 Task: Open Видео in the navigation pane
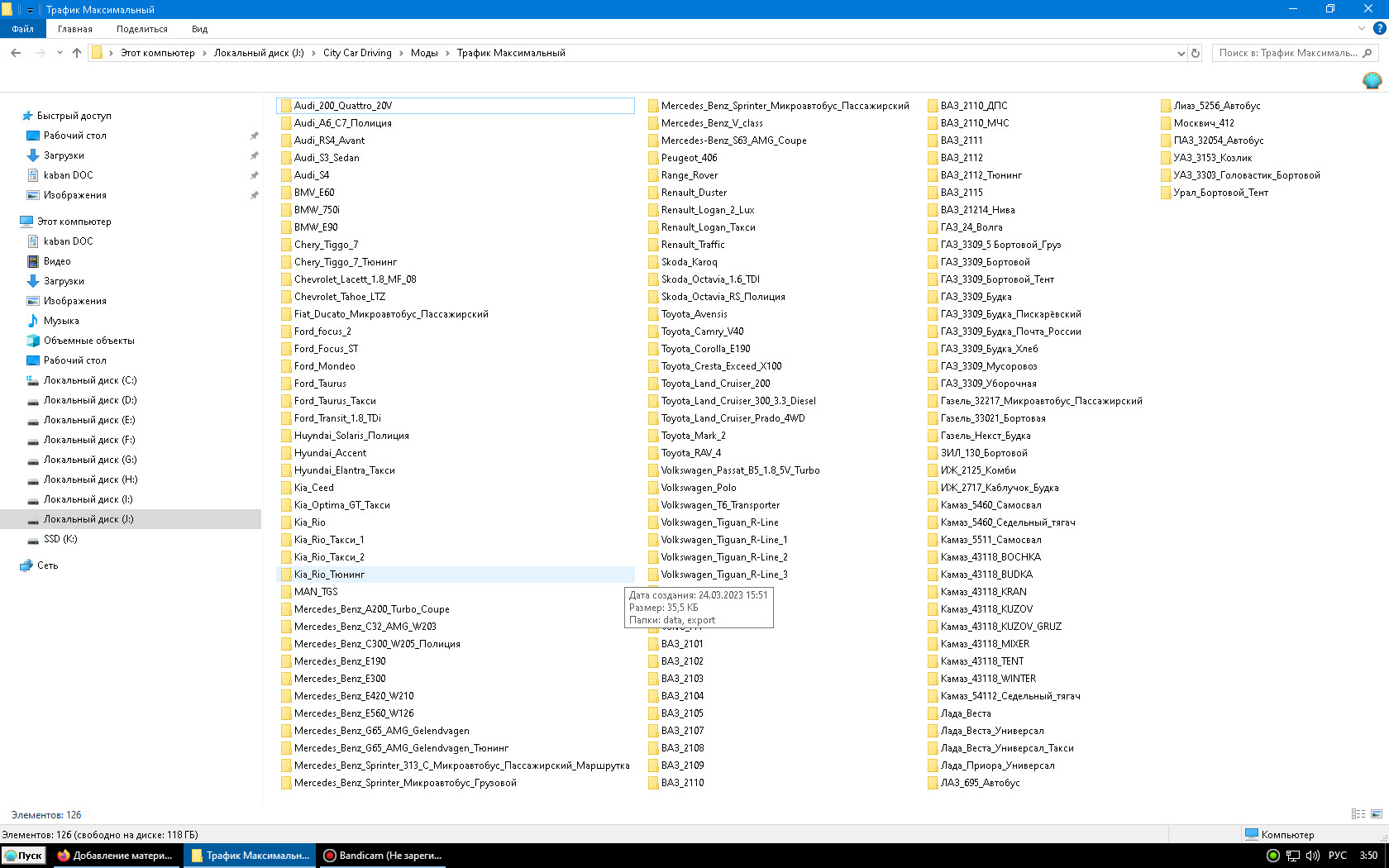[57, 261]
